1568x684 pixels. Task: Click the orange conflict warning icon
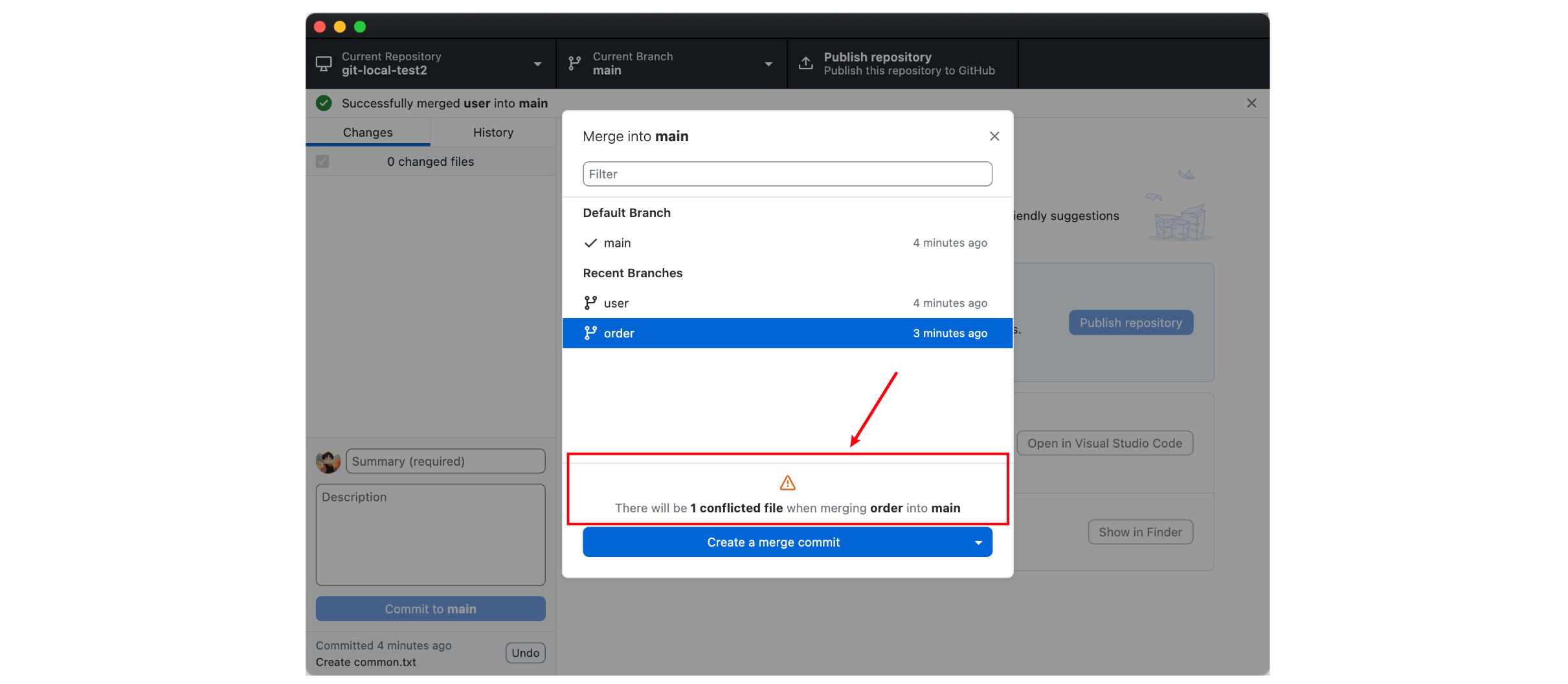tap(787, 483)
